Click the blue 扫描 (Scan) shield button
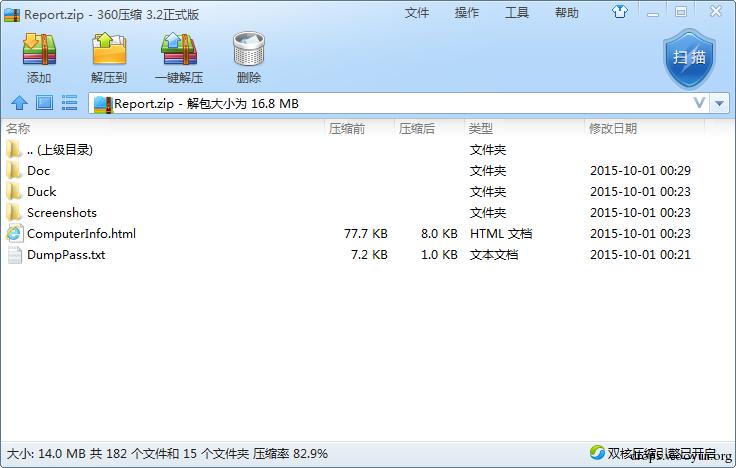Image resolution: width=736 pixels, height=468 pixels. point(689,58)
